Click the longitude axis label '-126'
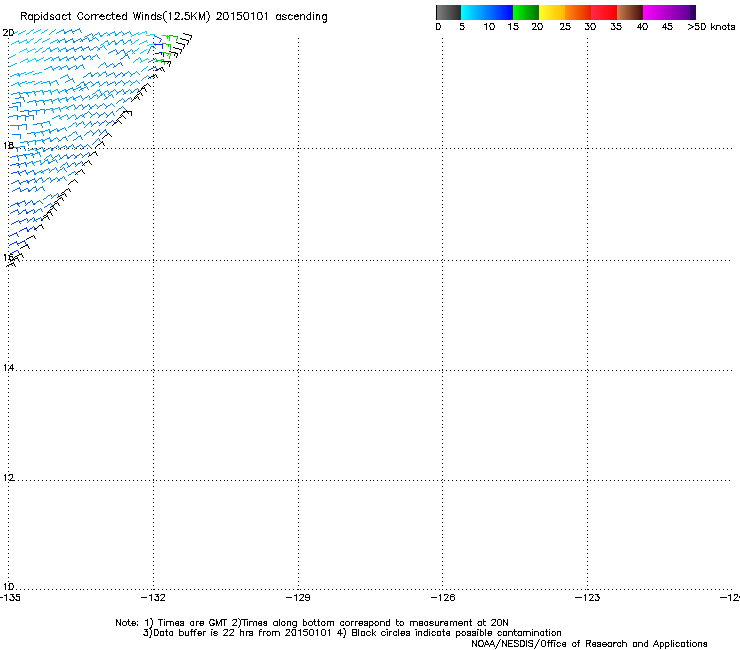This screenshot has height=650, width=740. click(x=443, y=598)
